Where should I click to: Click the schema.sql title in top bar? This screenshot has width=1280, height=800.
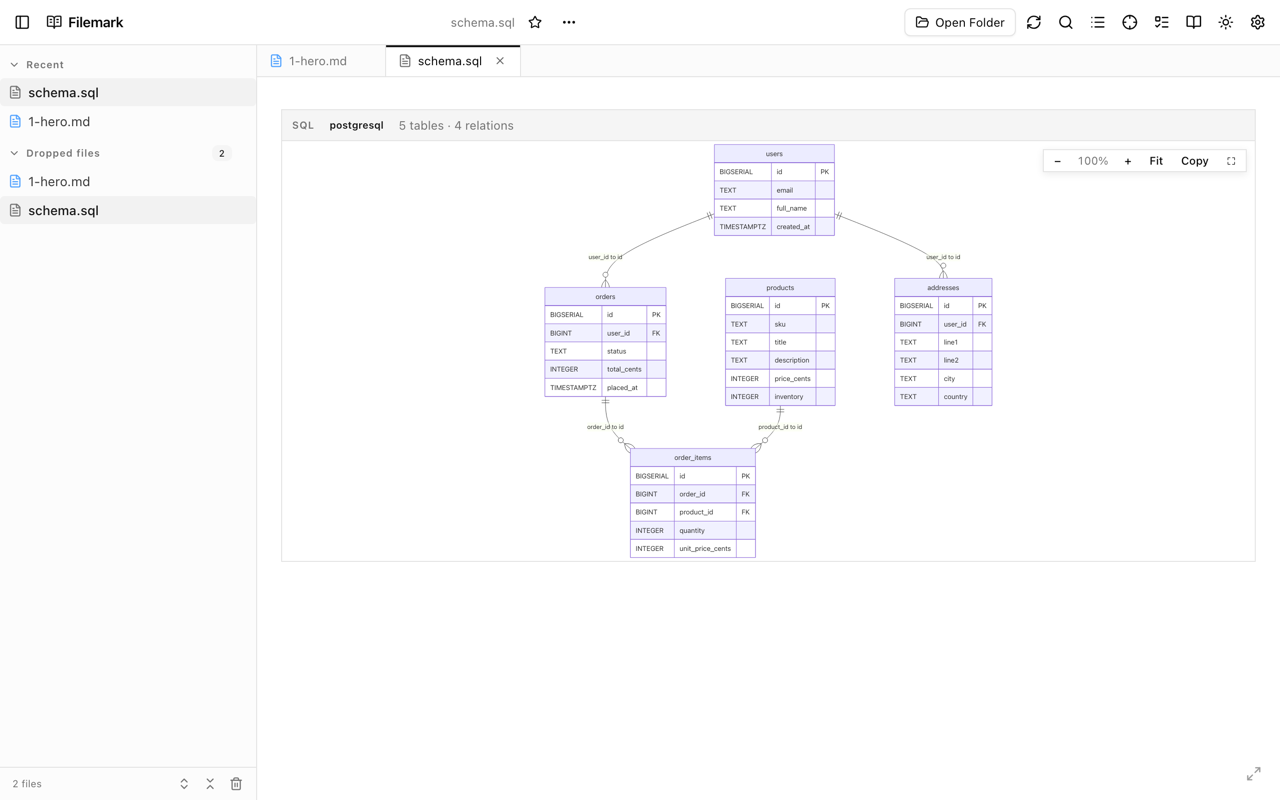(482, 22)
